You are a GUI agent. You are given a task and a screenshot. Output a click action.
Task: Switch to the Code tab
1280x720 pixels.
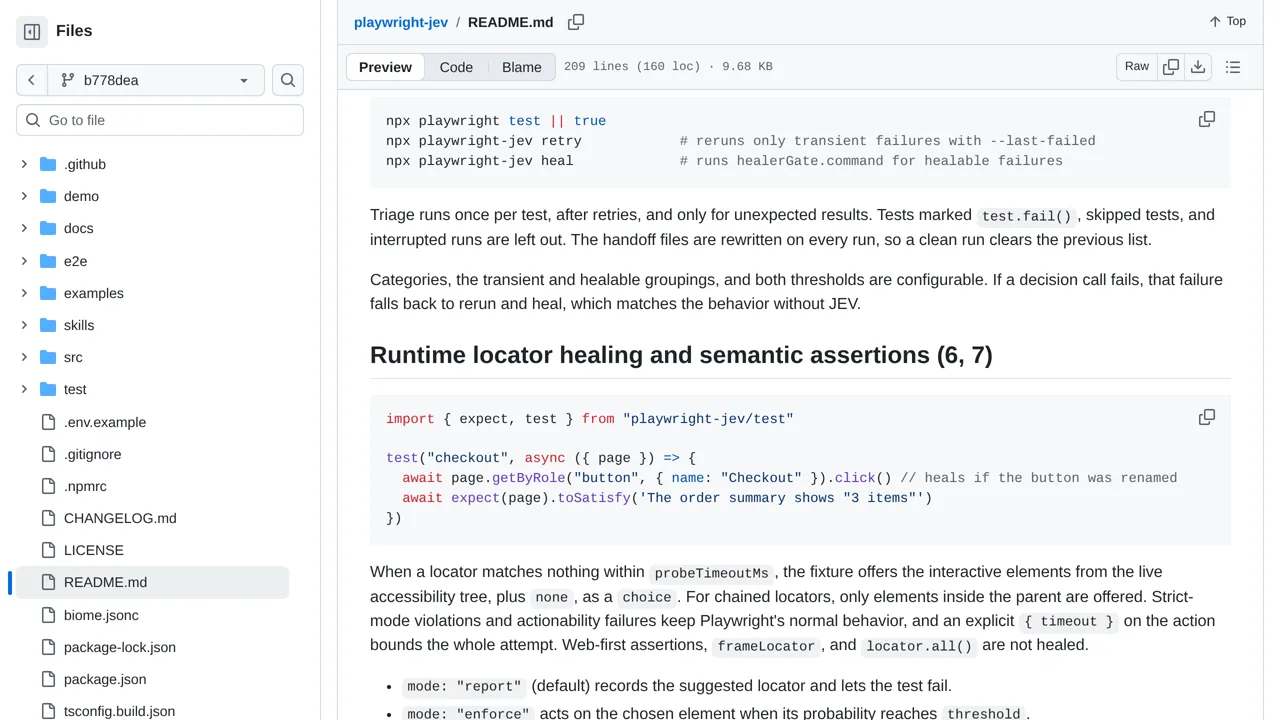point(456,67)
